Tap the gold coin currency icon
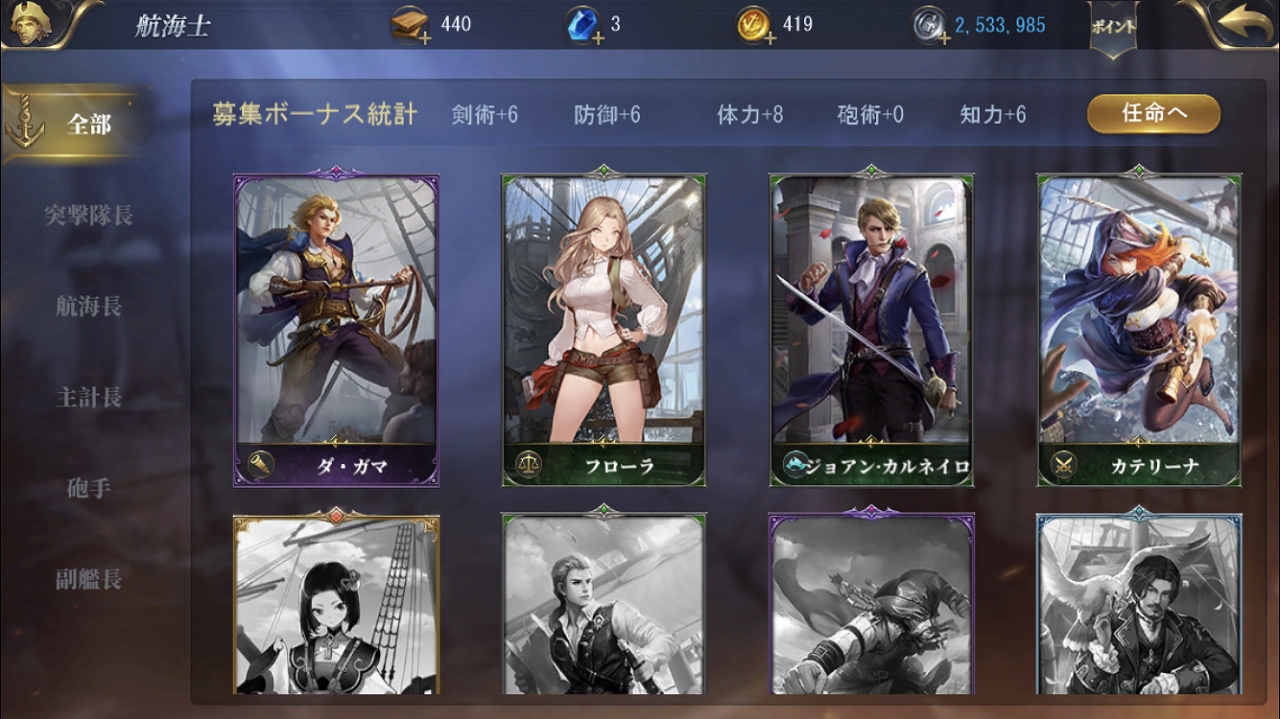The image size is (1280, 719). 755,25
